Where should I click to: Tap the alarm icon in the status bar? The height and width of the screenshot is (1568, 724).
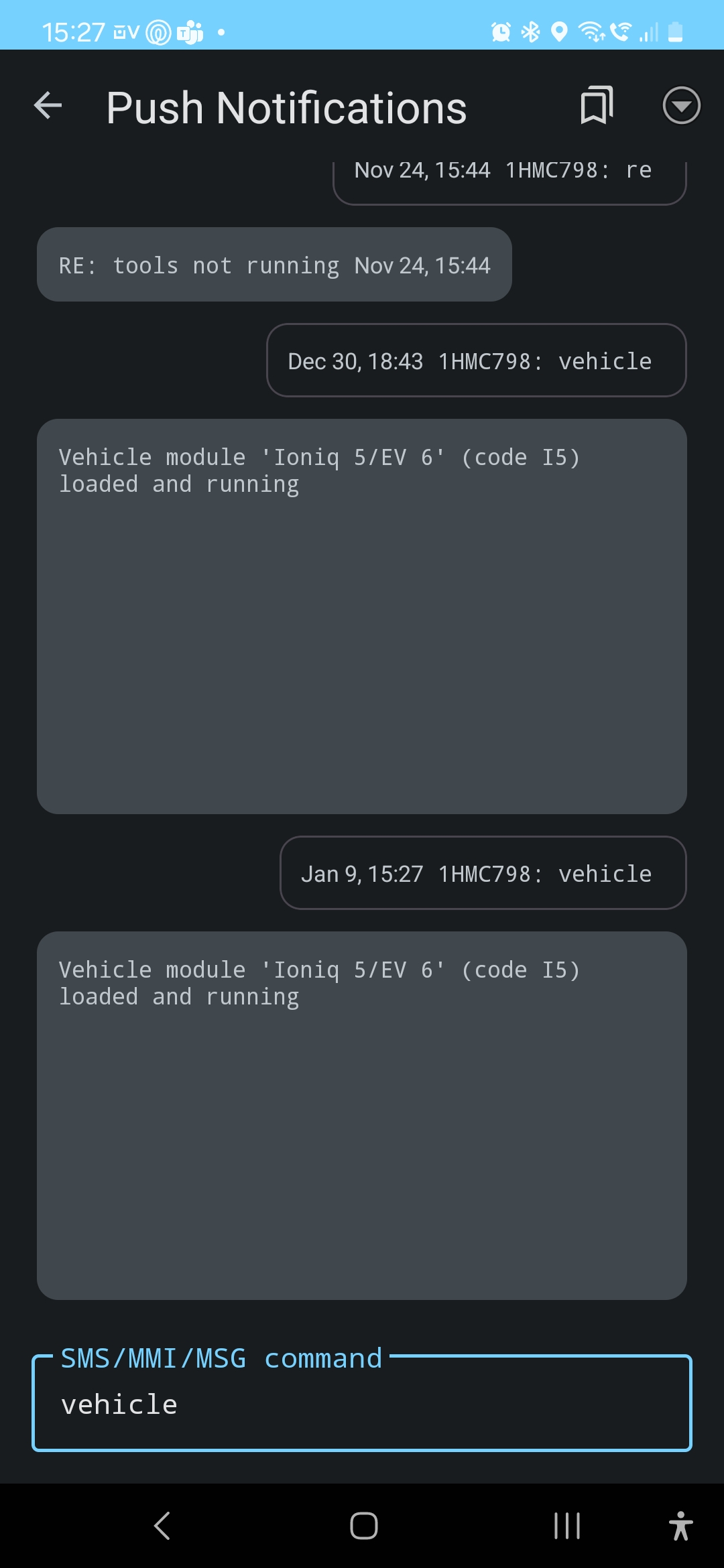click(x=501, y=31)
